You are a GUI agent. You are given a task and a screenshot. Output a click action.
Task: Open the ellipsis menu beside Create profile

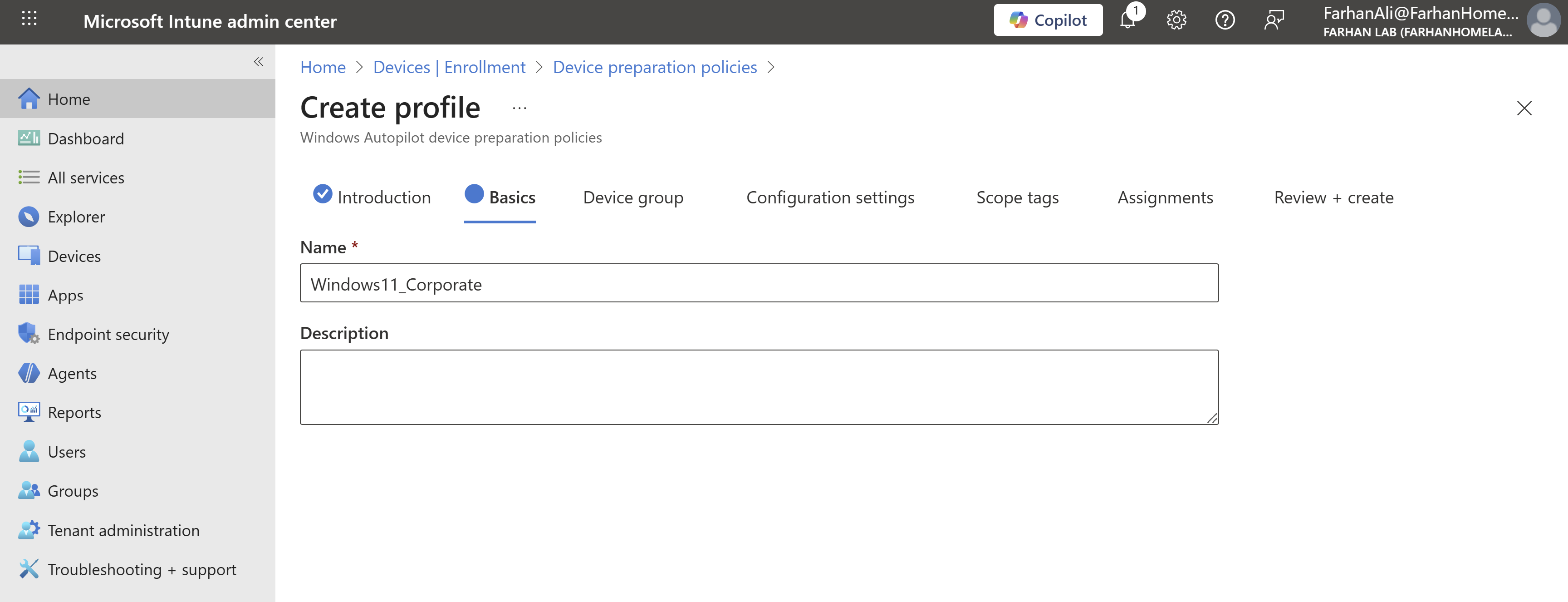point(519,109)
